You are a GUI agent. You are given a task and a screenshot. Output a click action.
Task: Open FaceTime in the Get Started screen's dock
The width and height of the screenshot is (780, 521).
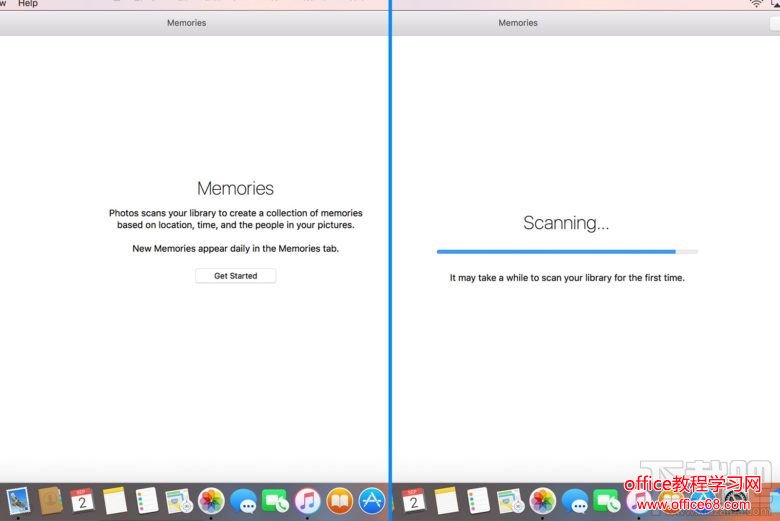pos(275,501)
